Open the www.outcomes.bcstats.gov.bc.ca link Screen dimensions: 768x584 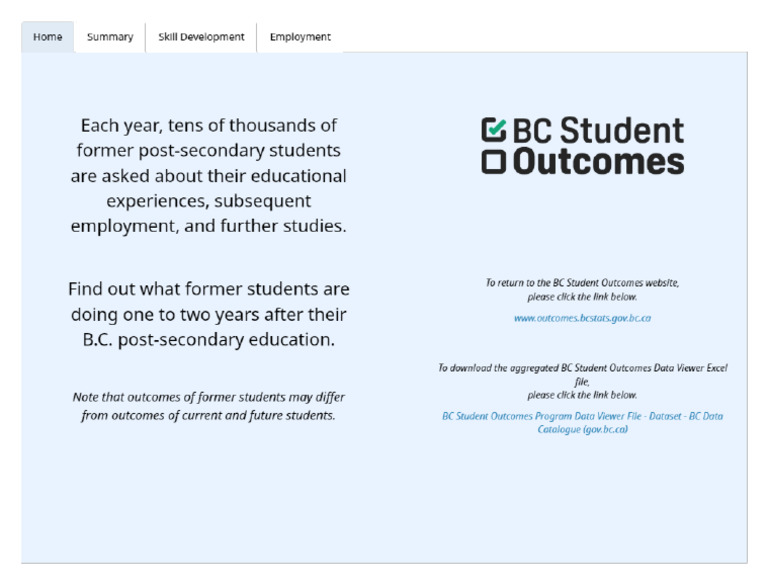(582, 318)
